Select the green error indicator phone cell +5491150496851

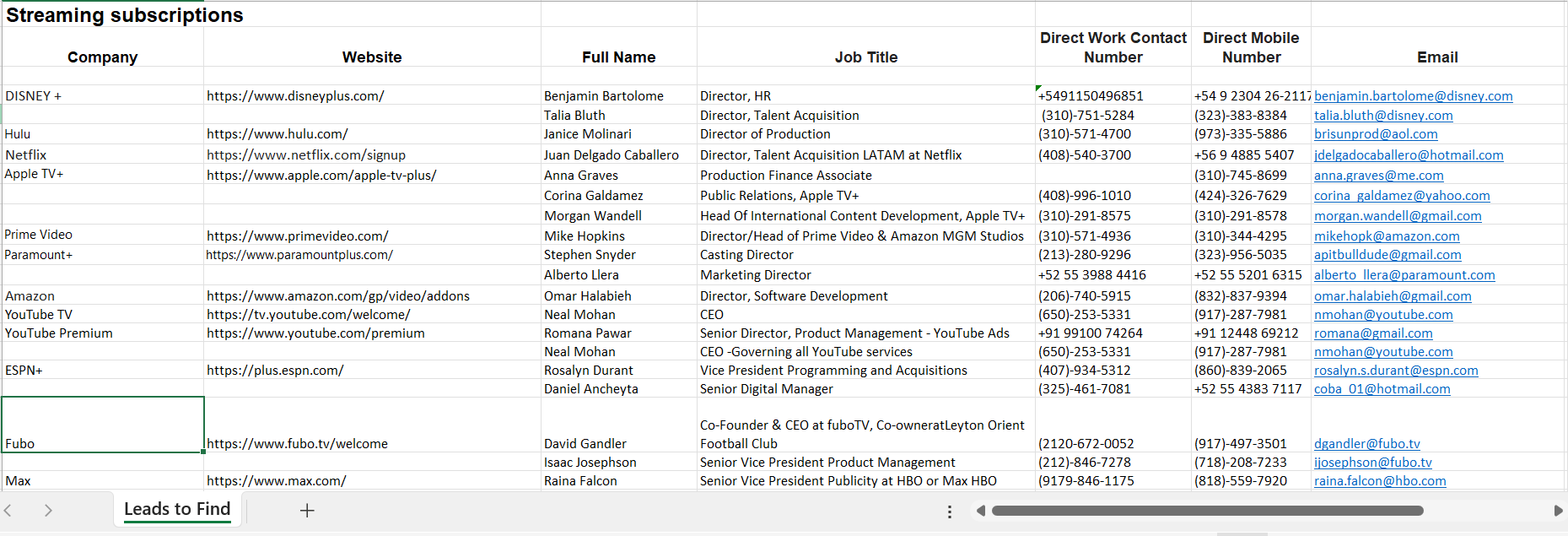(1113, 95)
